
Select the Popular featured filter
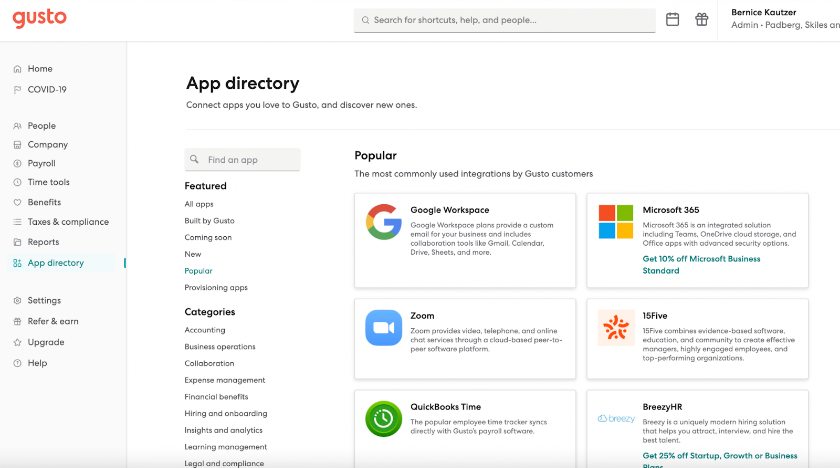[198, 271]
